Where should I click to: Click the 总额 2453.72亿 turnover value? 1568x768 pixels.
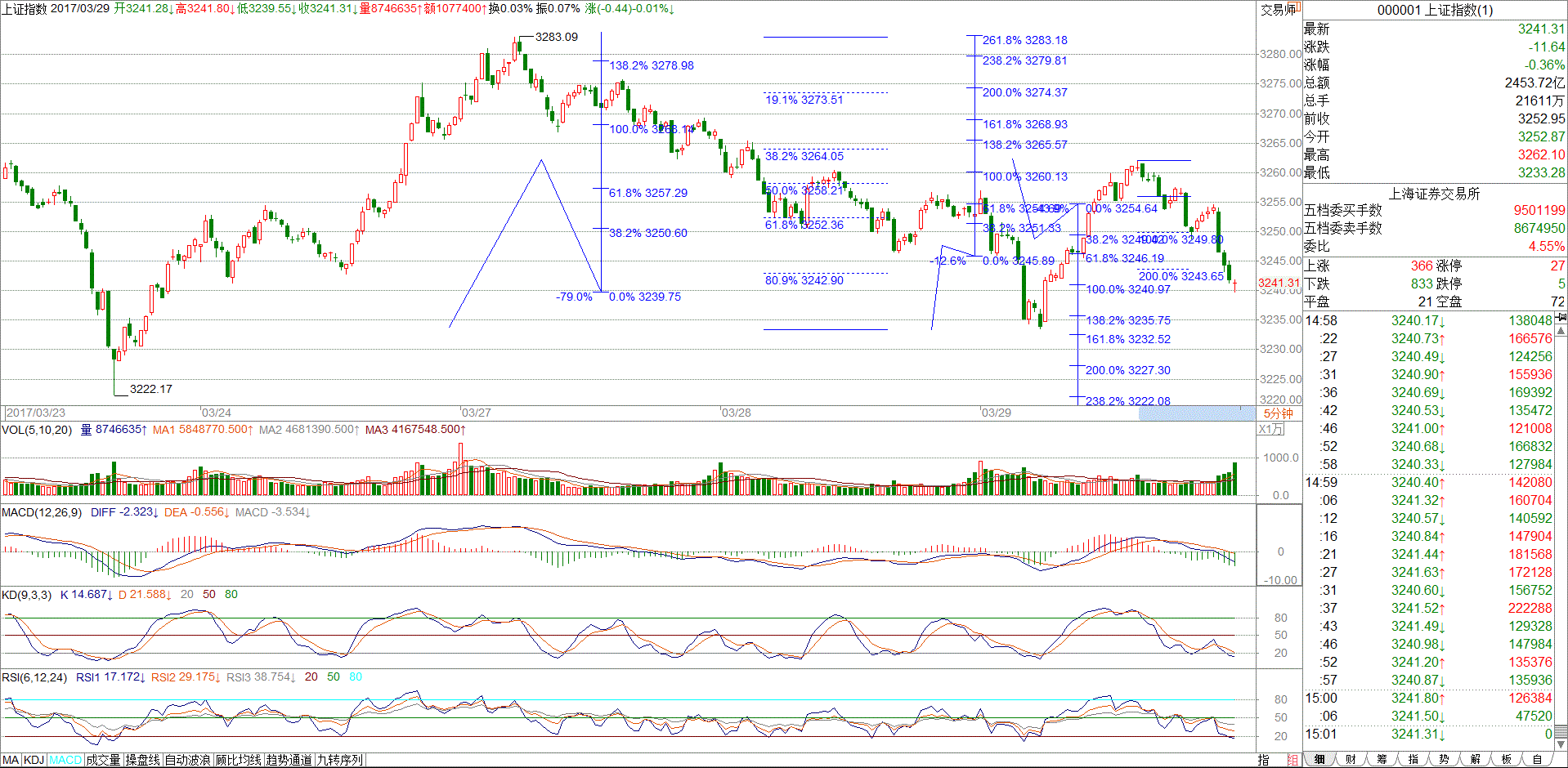tap(1534, 83)
